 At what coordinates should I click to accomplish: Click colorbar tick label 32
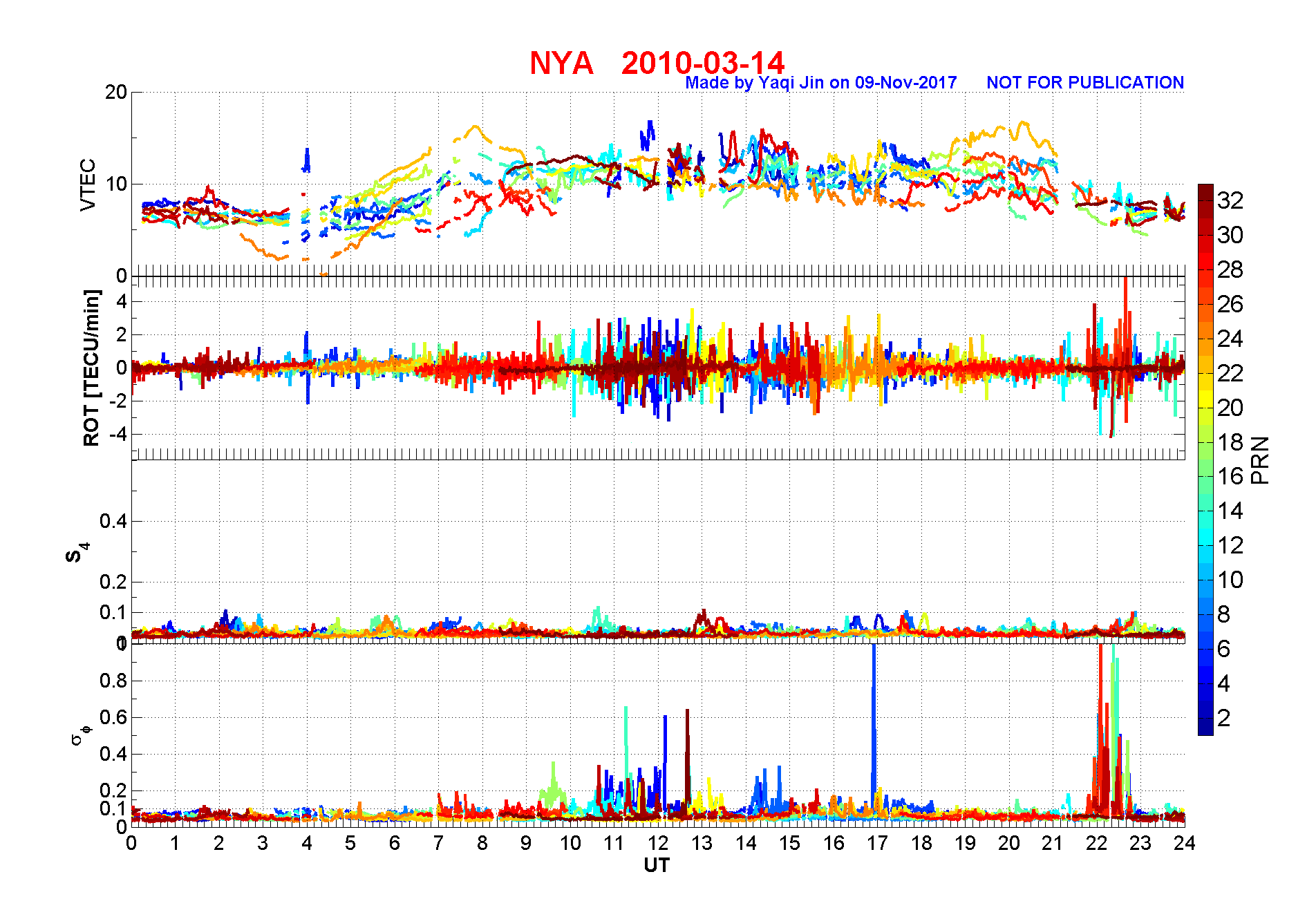point(1230,200)
